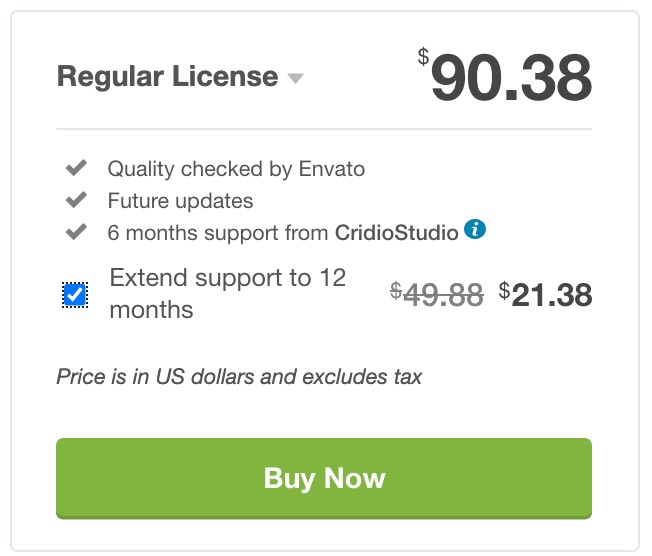Screen dimensions: 652x556
Task: Open the CridioStudio author link
Action: (397, 232)
